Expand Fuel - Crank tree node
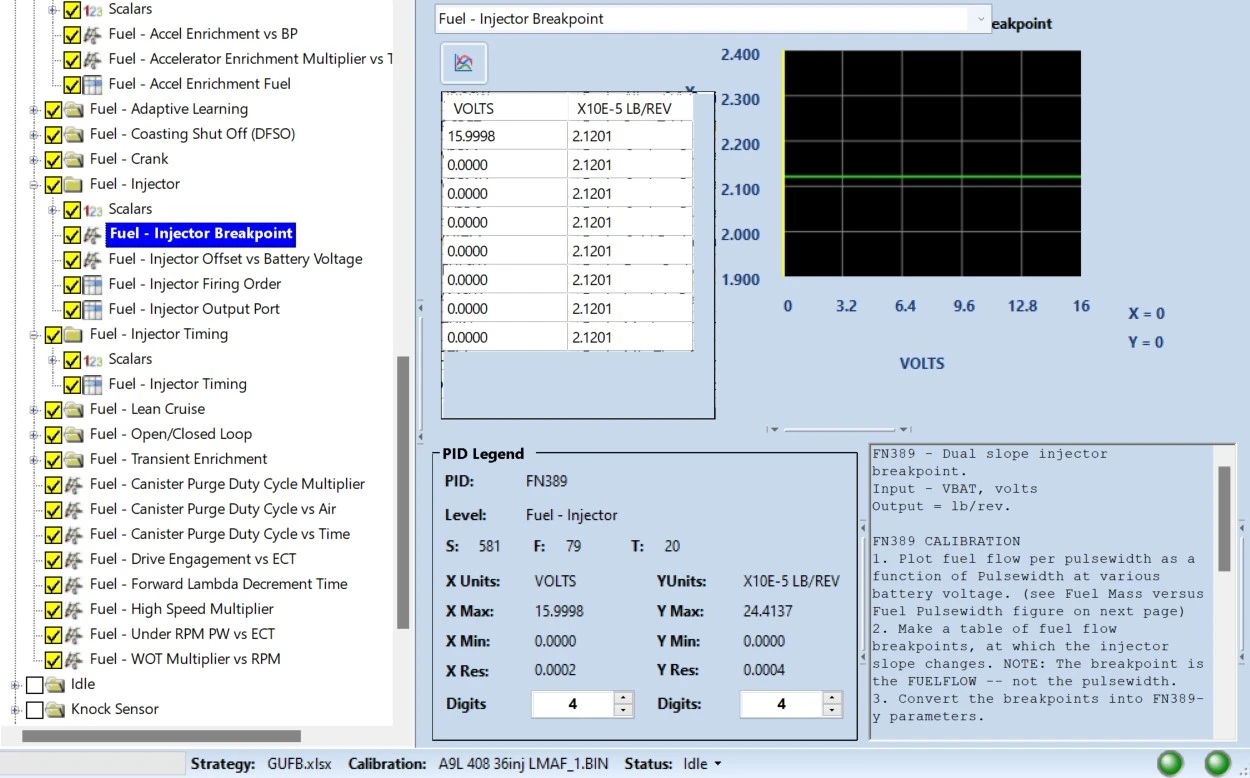This screenshot has width=1250, height=778. 35,159
